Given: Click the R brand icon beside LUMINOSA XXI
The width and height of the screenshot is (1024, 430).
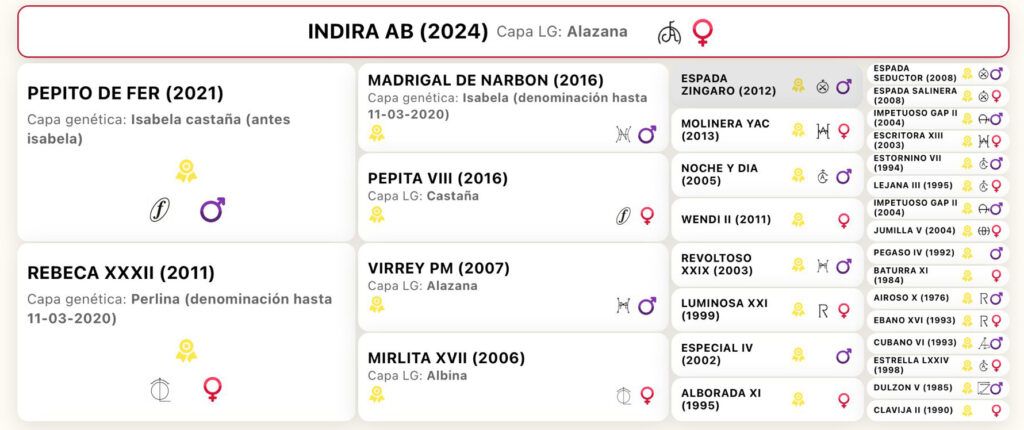Looking at the screenshot, I should click(823, 310).
